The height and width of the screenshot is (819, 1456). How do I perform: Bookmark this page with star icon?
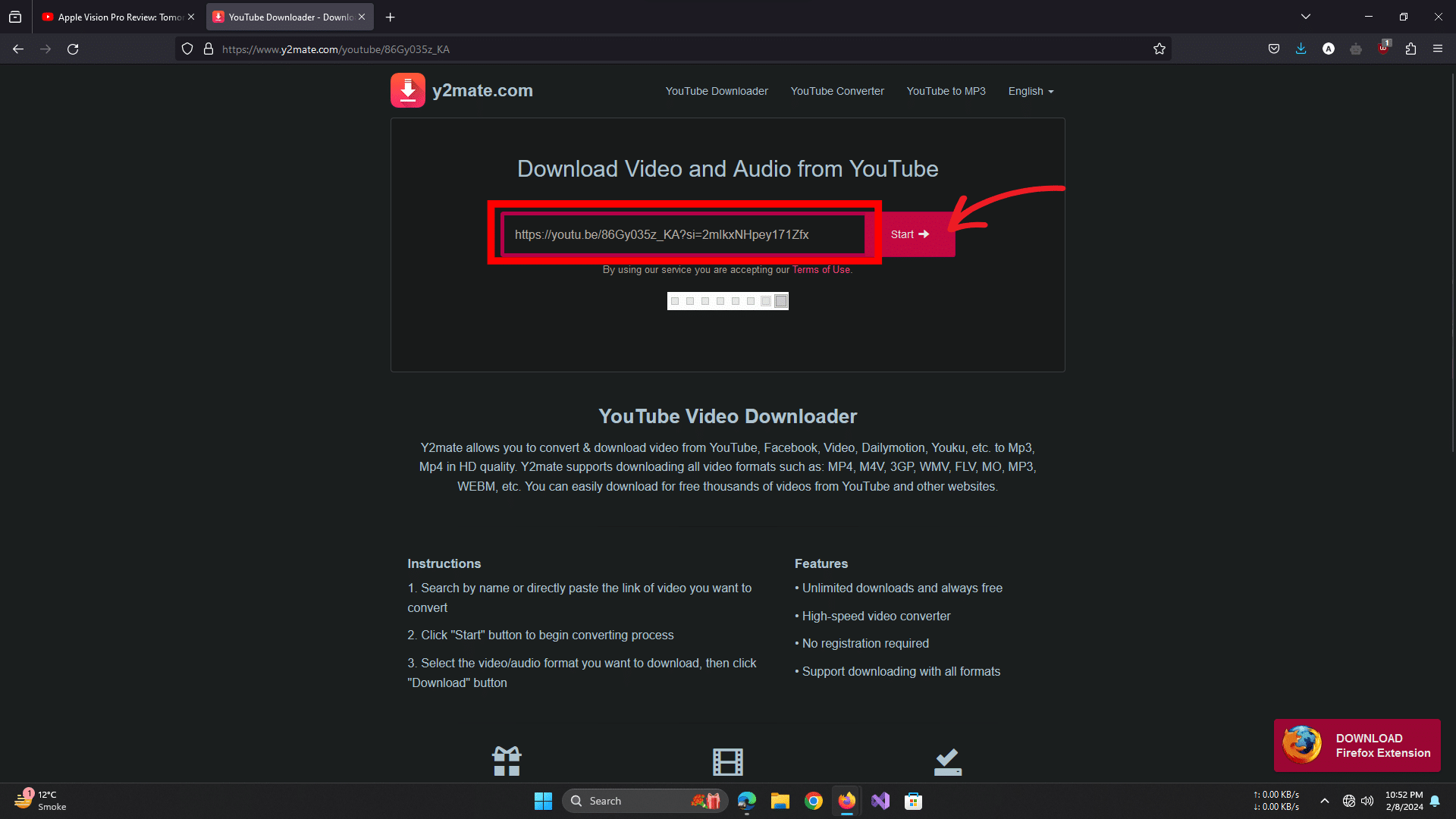point(1159,49)
